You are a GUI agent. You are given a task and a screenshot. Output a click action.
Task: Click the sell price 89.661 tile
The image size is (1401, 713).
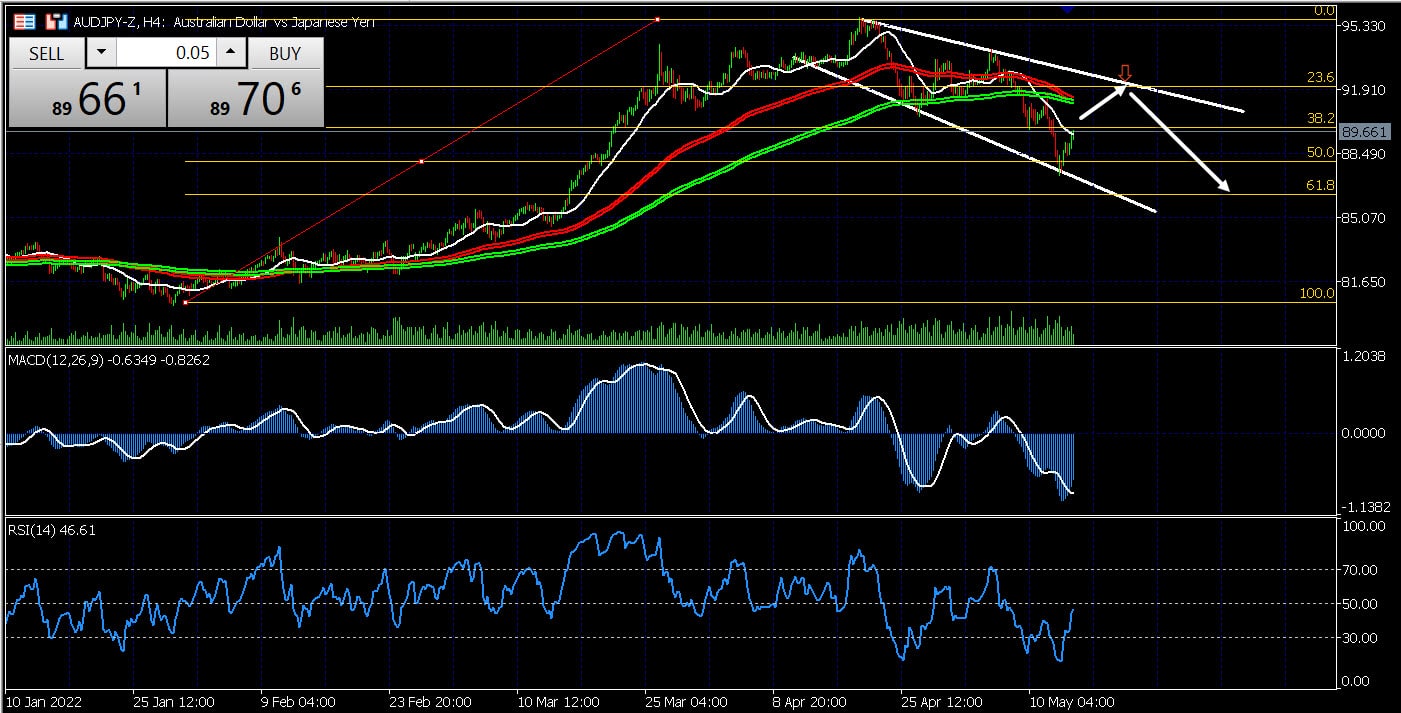pyautogui.click(x=86, y=99)
